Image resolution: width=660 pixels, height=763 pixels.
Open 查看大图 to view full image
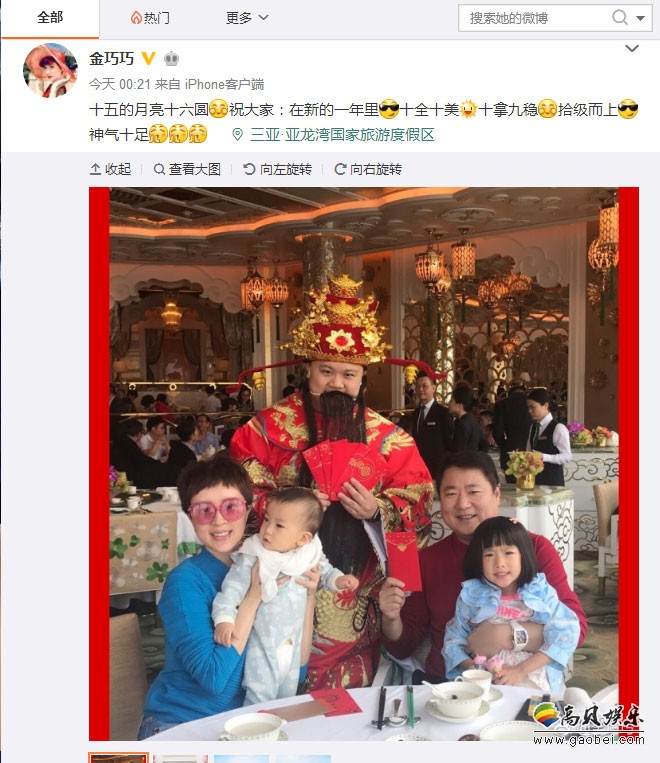pyautogui.click(x=187, y=169)
